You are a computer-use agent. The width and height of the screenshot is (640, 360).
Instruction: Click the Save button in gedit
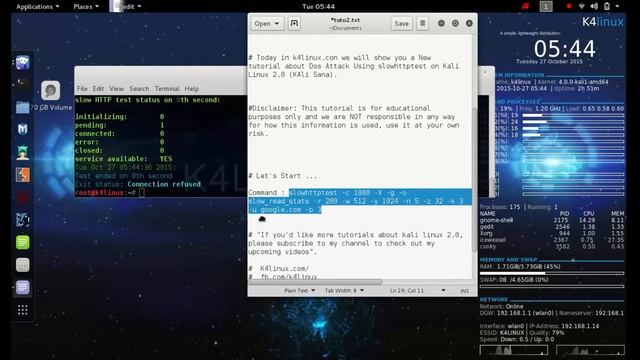pos(401,23)
